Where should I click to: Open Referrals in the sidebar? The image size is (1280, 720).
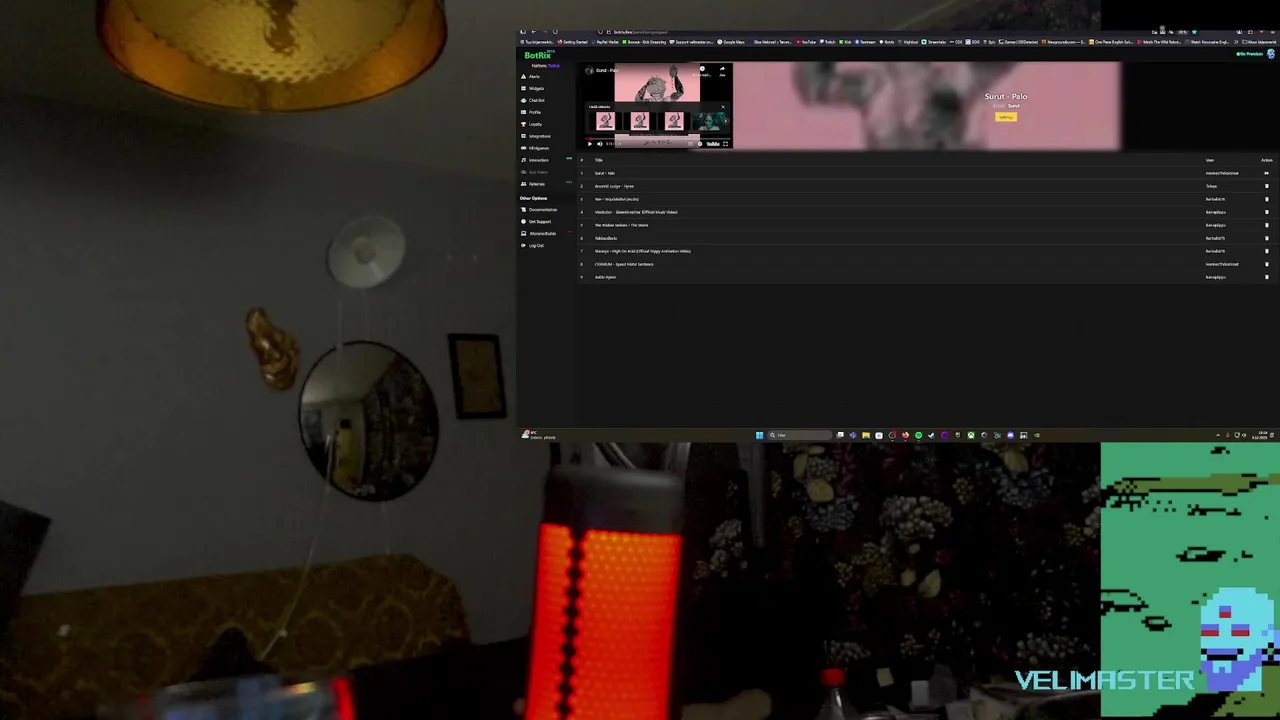(x=533, y=184)
